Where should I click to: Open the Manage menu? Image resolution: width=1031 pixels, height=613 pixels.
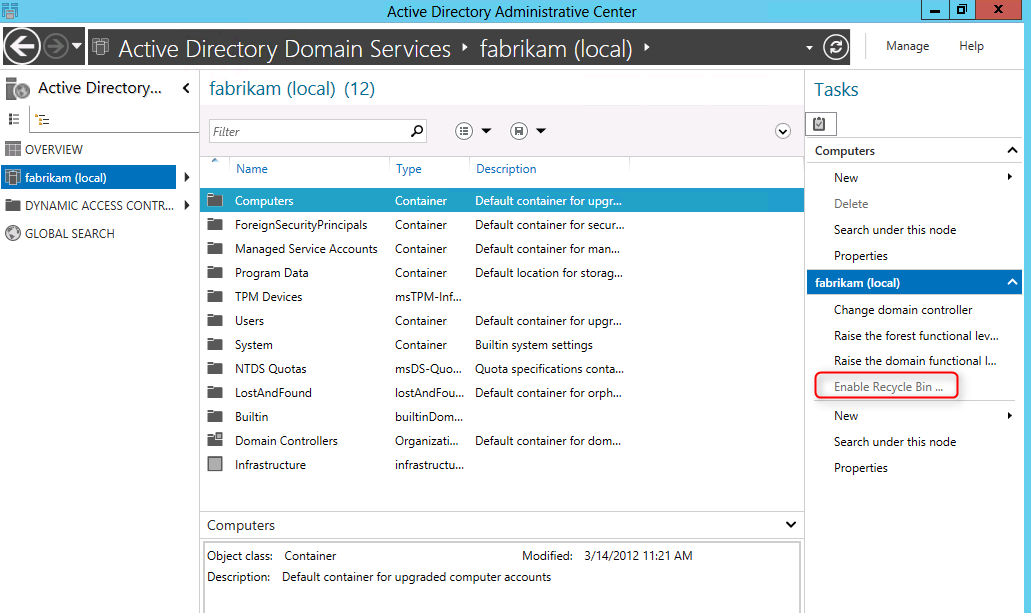907,46
